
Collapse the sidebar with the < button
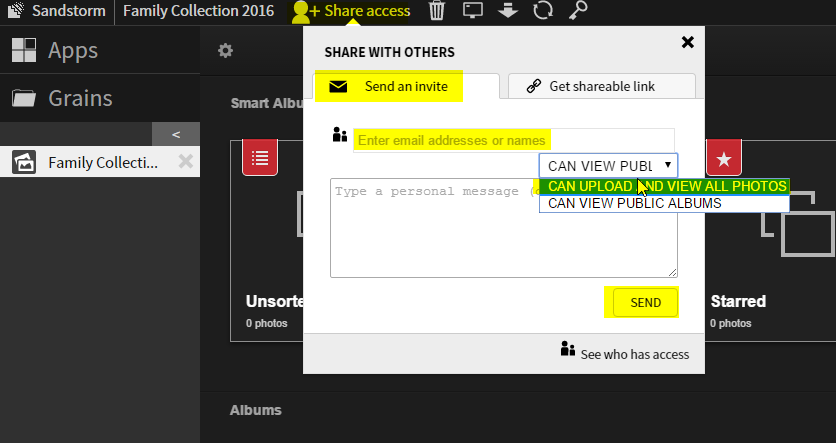pyautogui.click(x=176, y=134)
